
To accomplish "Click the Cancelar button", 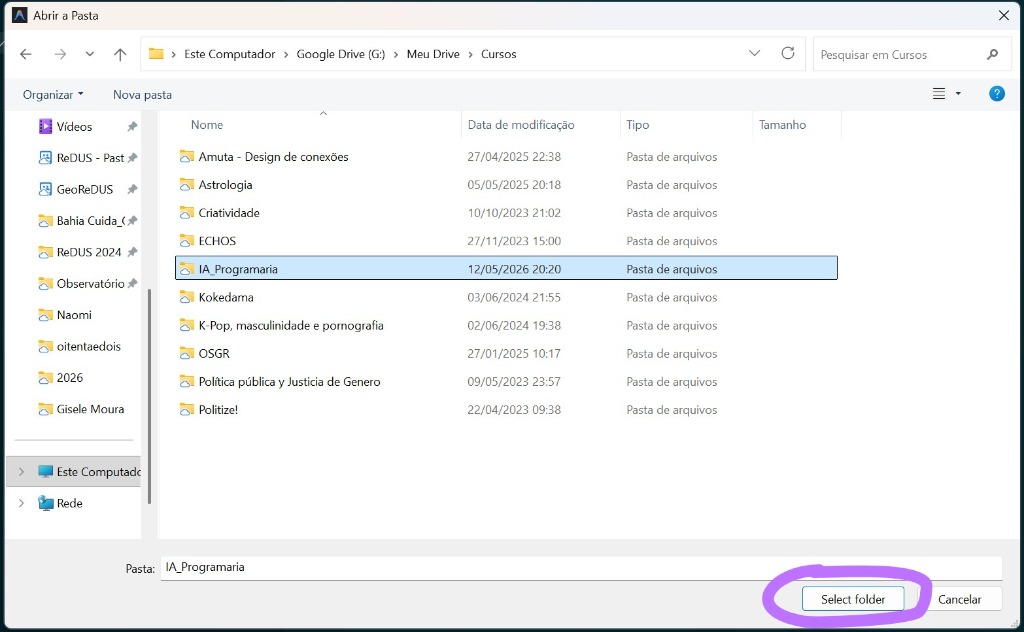I will (959, 599).
